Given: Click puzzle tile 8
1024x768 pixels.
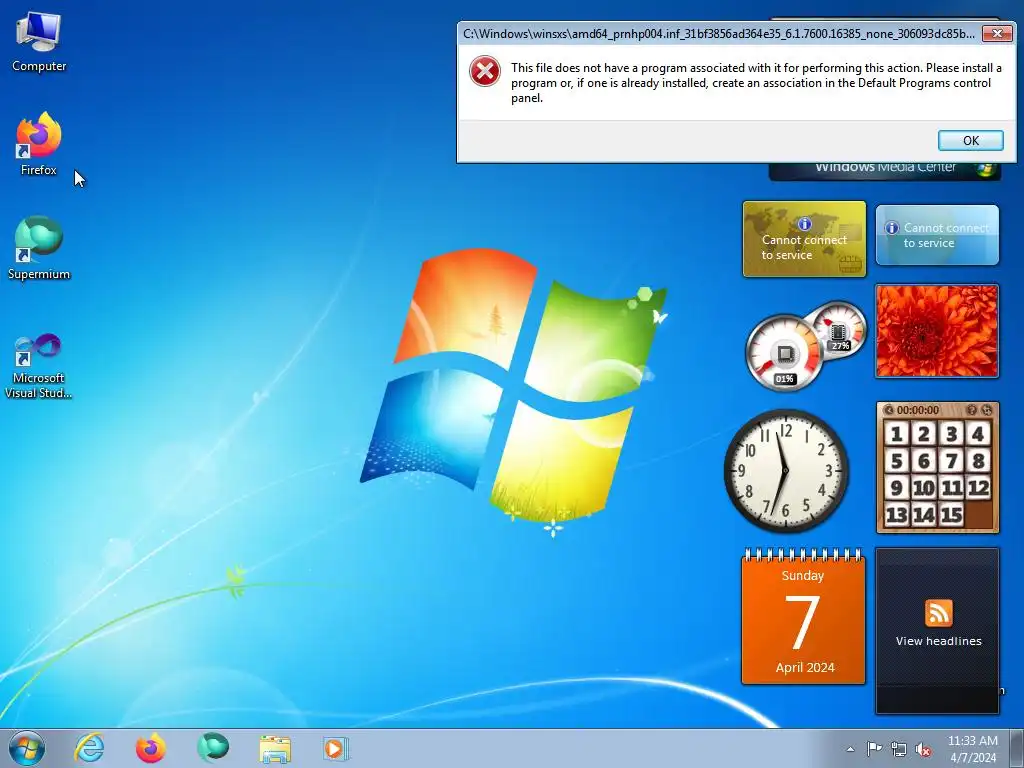Looking at the screenshot, I should [x=978, y=461].
